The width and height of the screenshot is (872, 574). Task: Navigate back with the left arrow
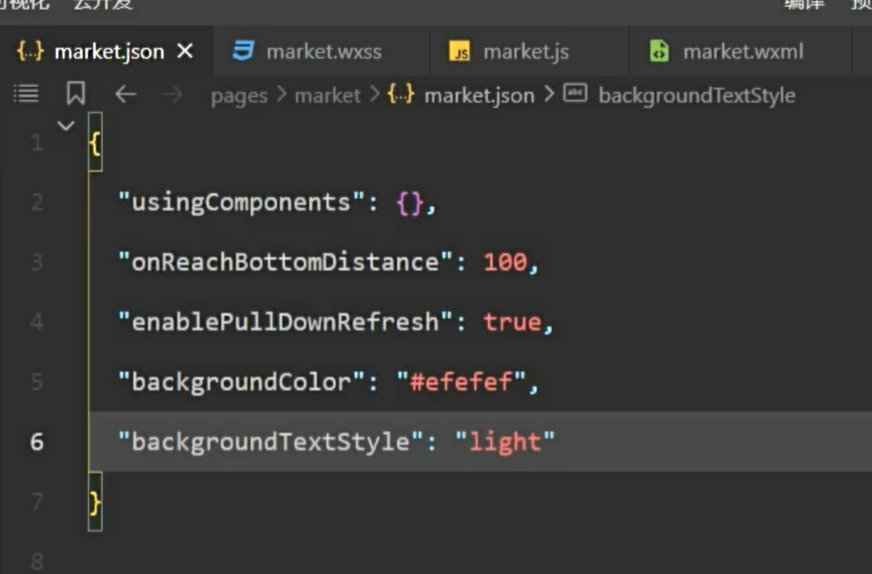(125, 94)
